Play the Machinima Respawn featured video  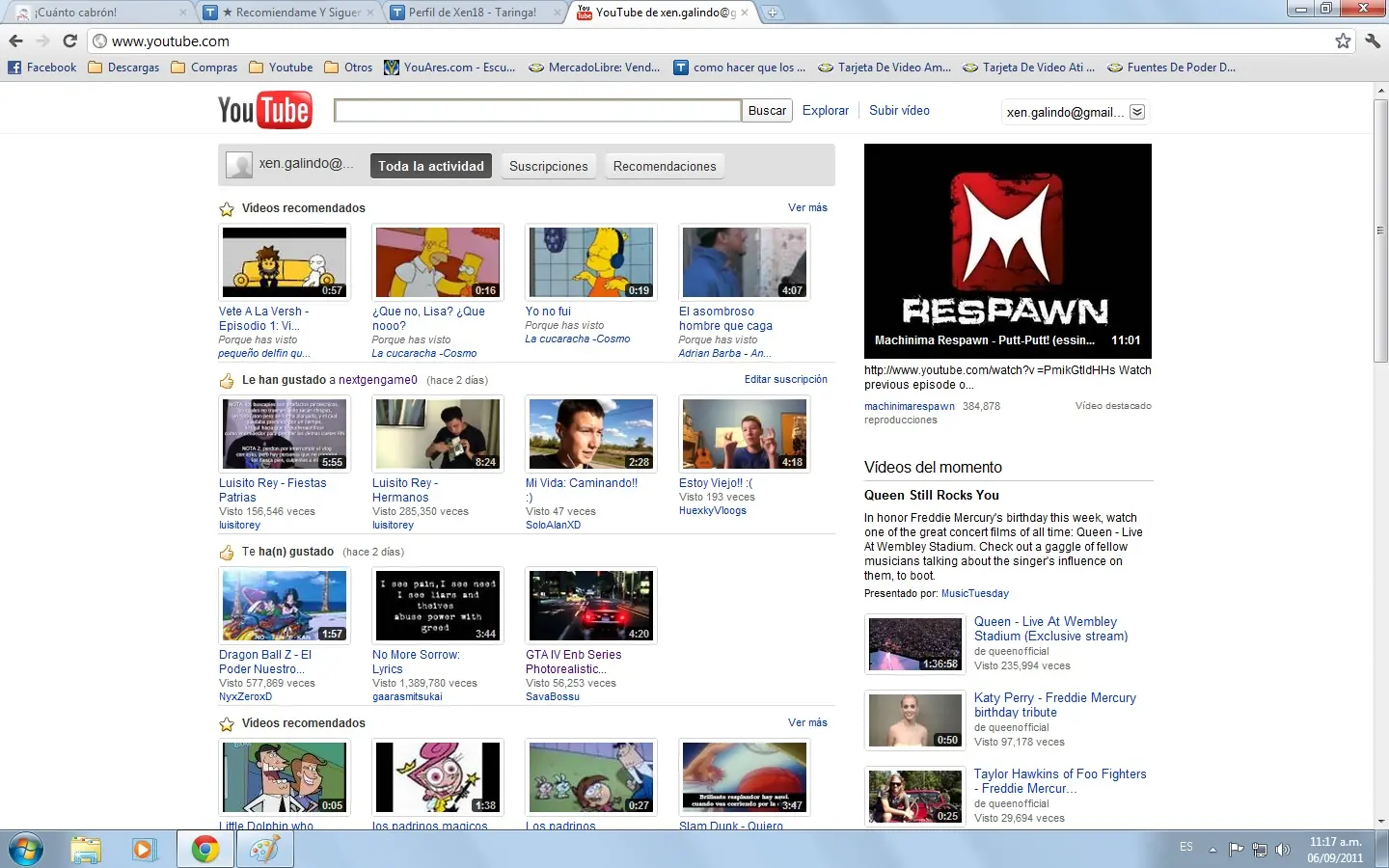1008,251
